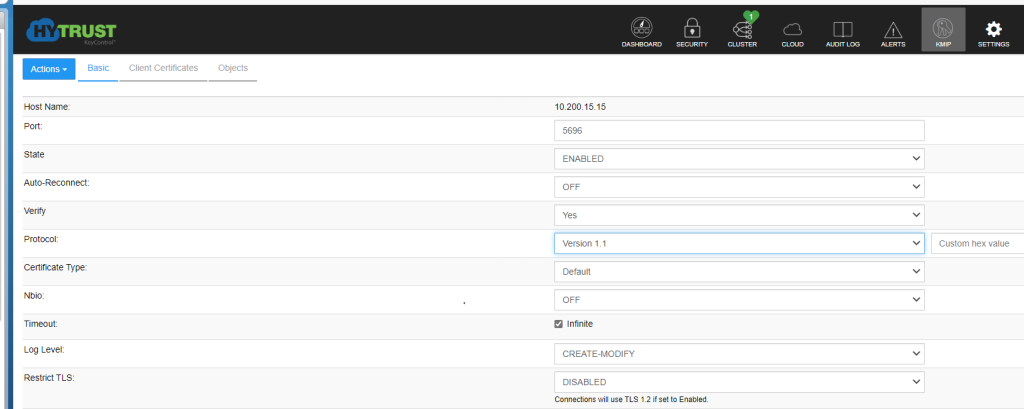1024x409 pixels.
Task: Select the Cloud icon in the header
Action: click(x=792, y=30)
